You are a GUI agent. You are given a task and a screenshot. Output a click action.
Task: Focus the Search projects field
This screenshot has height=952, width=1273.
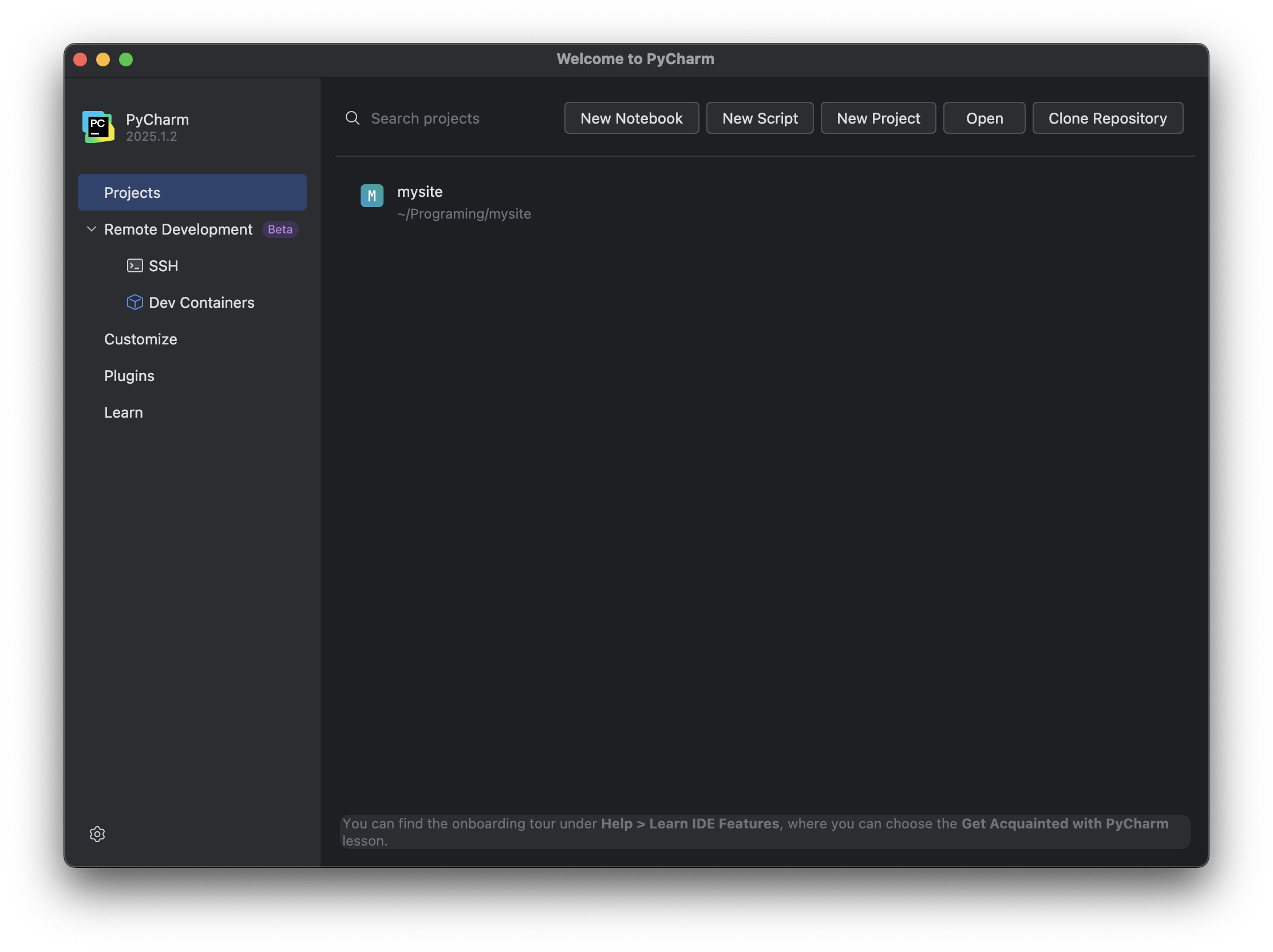click(449, 118)
